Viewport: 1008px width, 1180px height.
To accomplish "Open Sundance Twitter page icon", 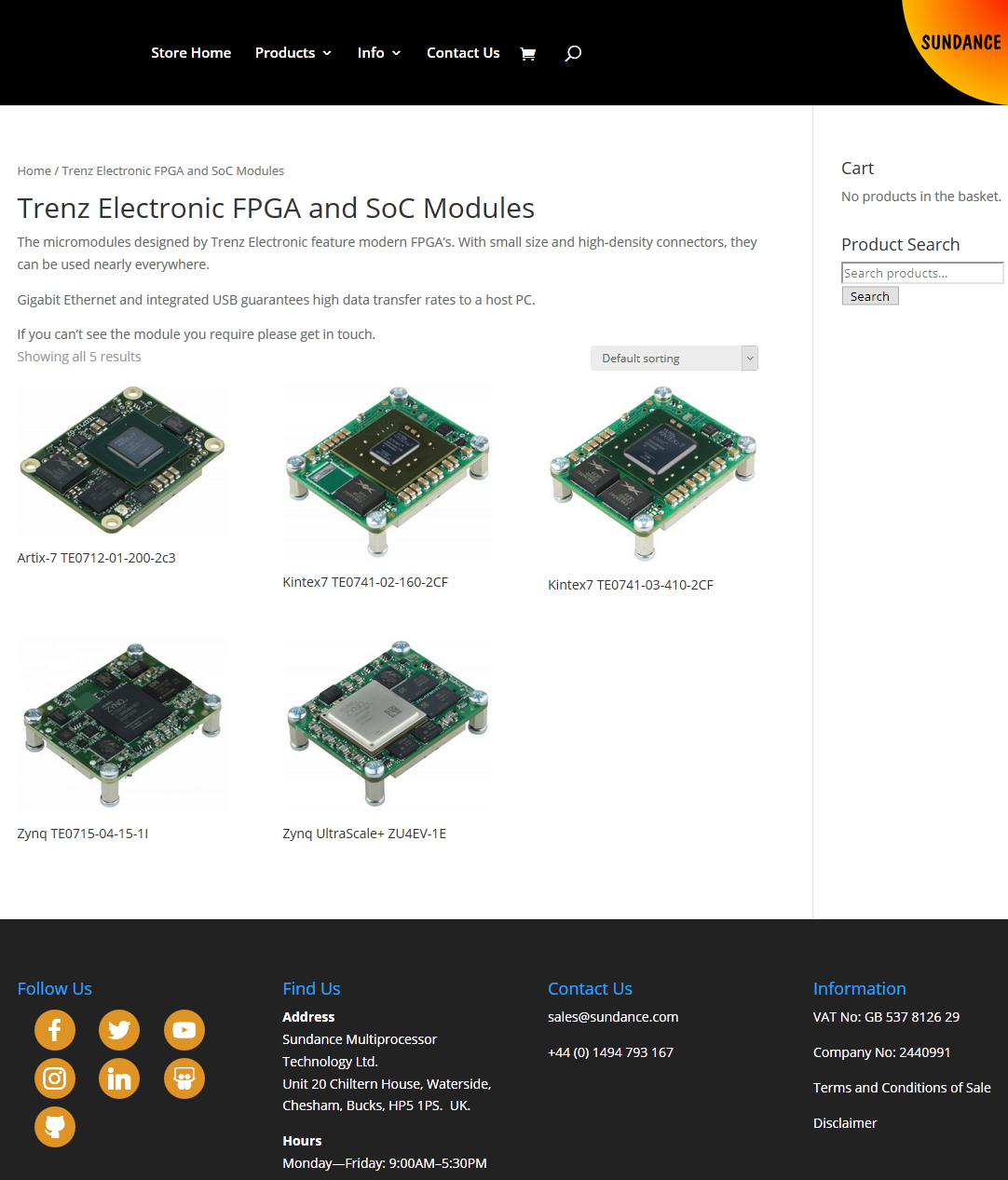I will click(x=119, y=1030).
